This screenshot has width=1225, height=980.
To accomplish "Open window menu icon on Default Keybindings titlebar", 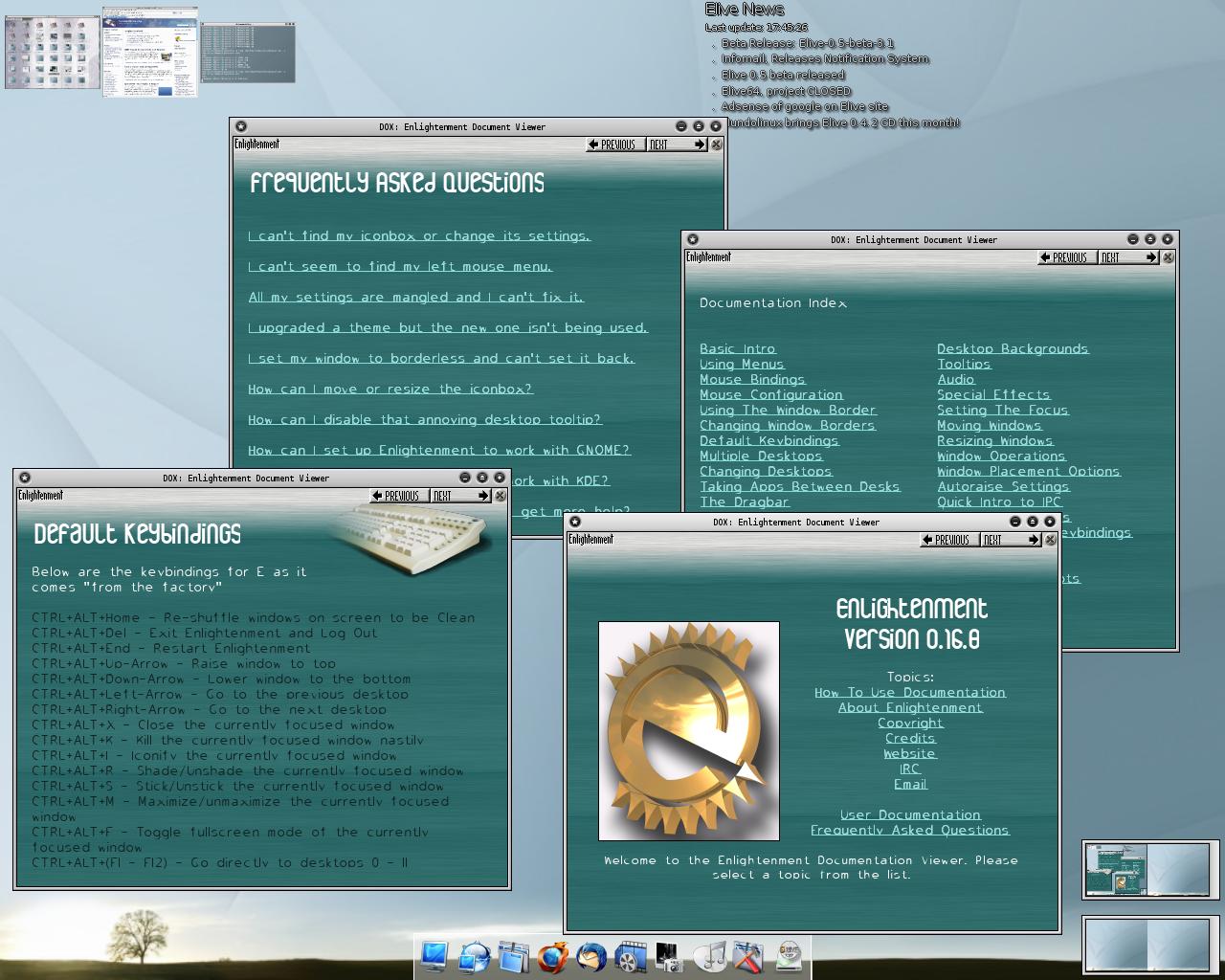I will pos(25,478).
